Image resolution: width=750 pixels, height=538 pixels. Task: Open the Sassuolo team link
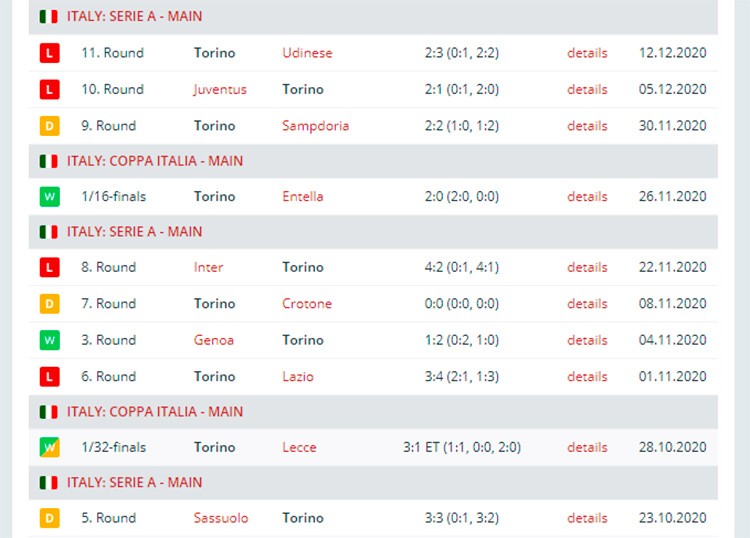tap(221, 518)
